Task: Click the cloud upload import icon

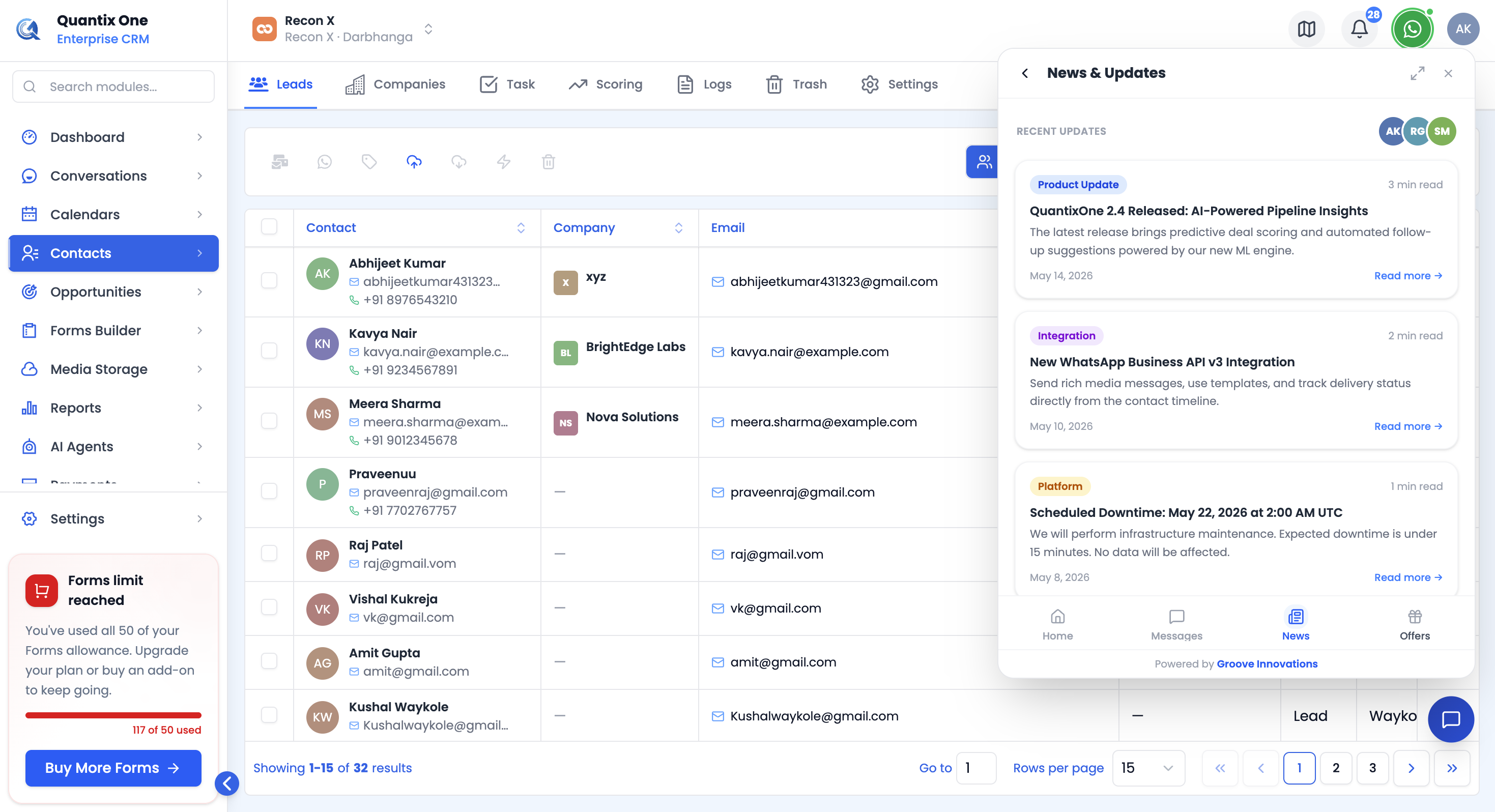Action: [414, 162]
